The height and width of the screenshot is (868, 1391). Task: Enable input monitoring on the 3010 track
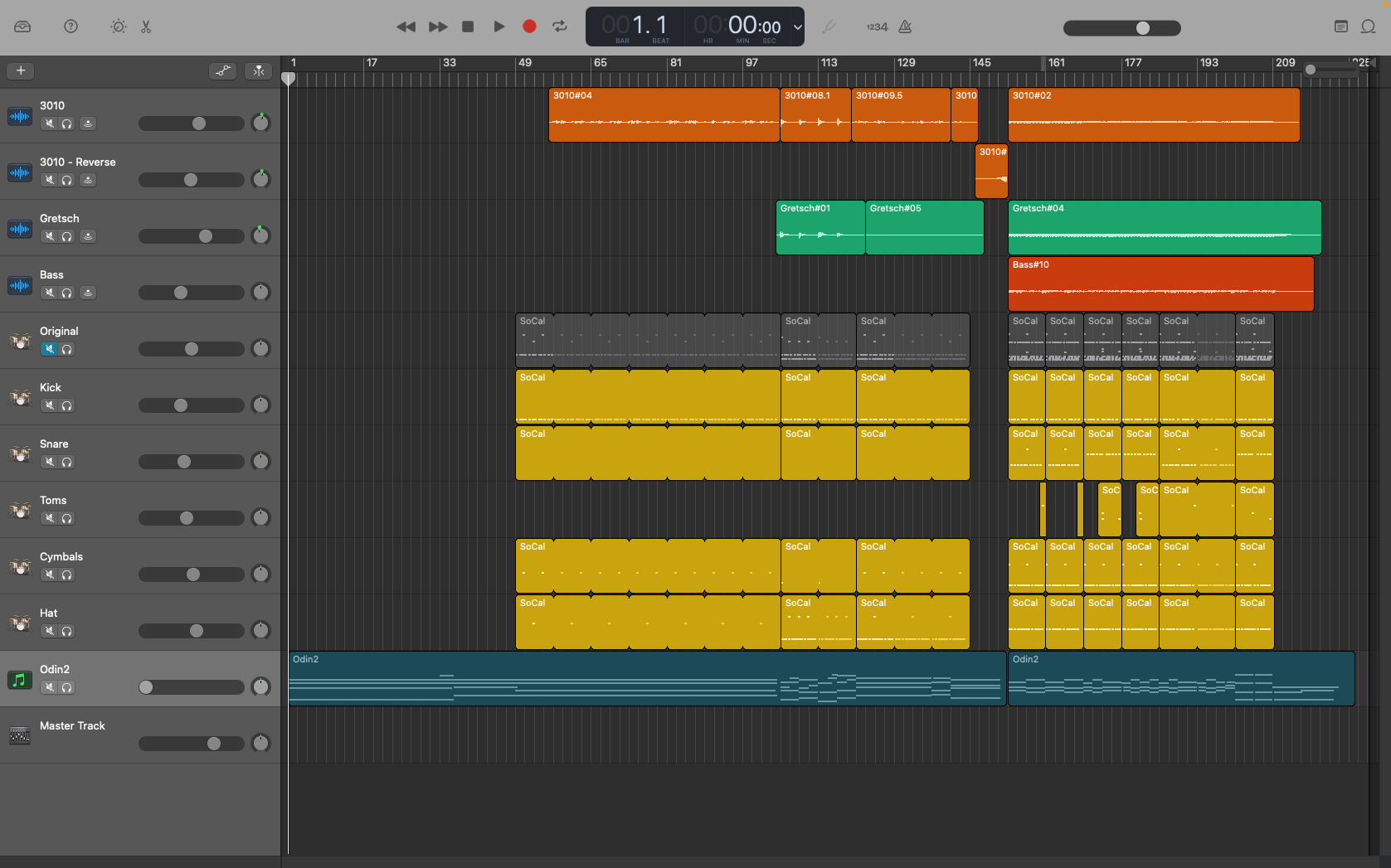[88, 124]
